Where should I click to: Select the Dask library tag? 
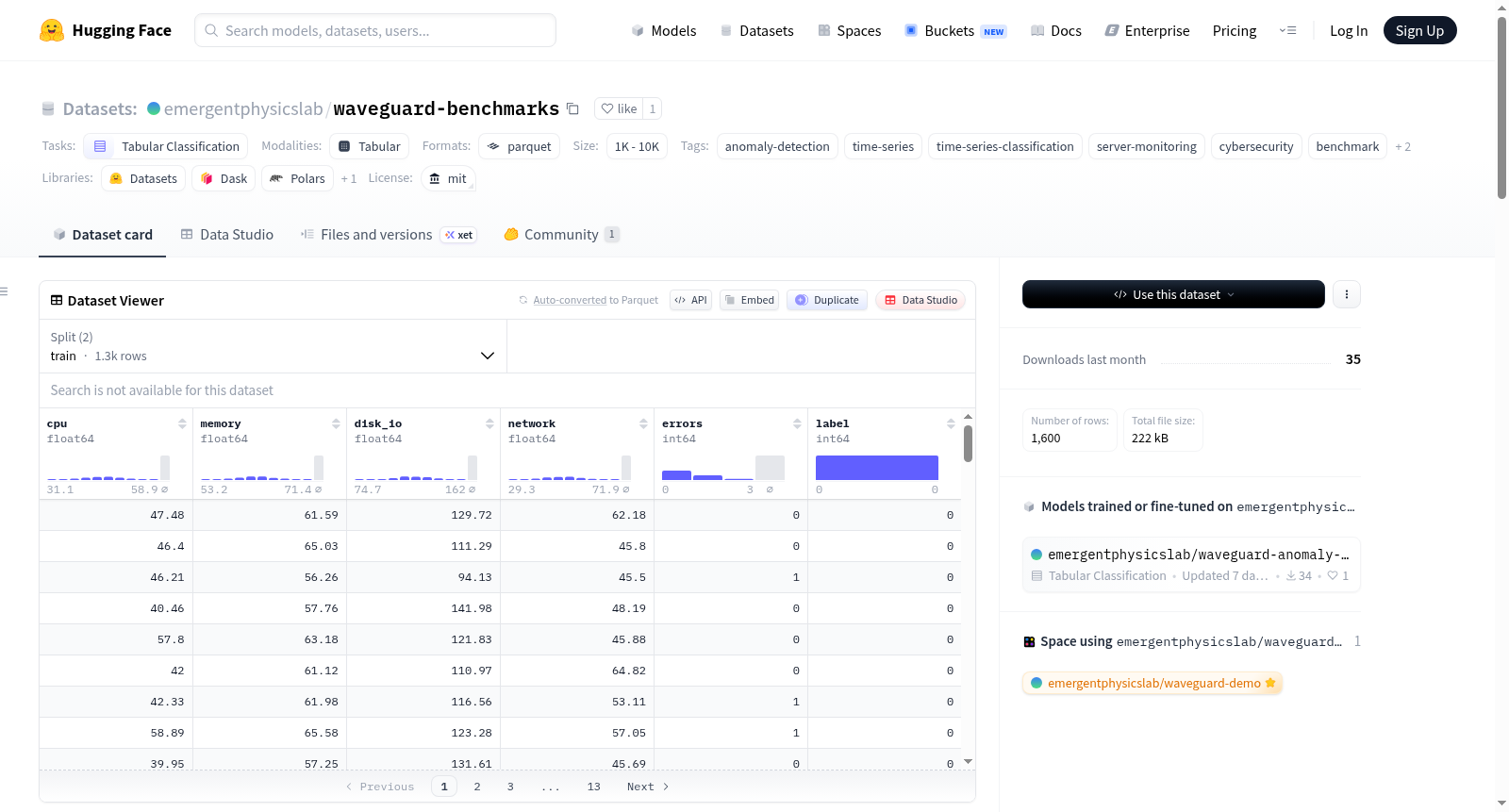224,178
